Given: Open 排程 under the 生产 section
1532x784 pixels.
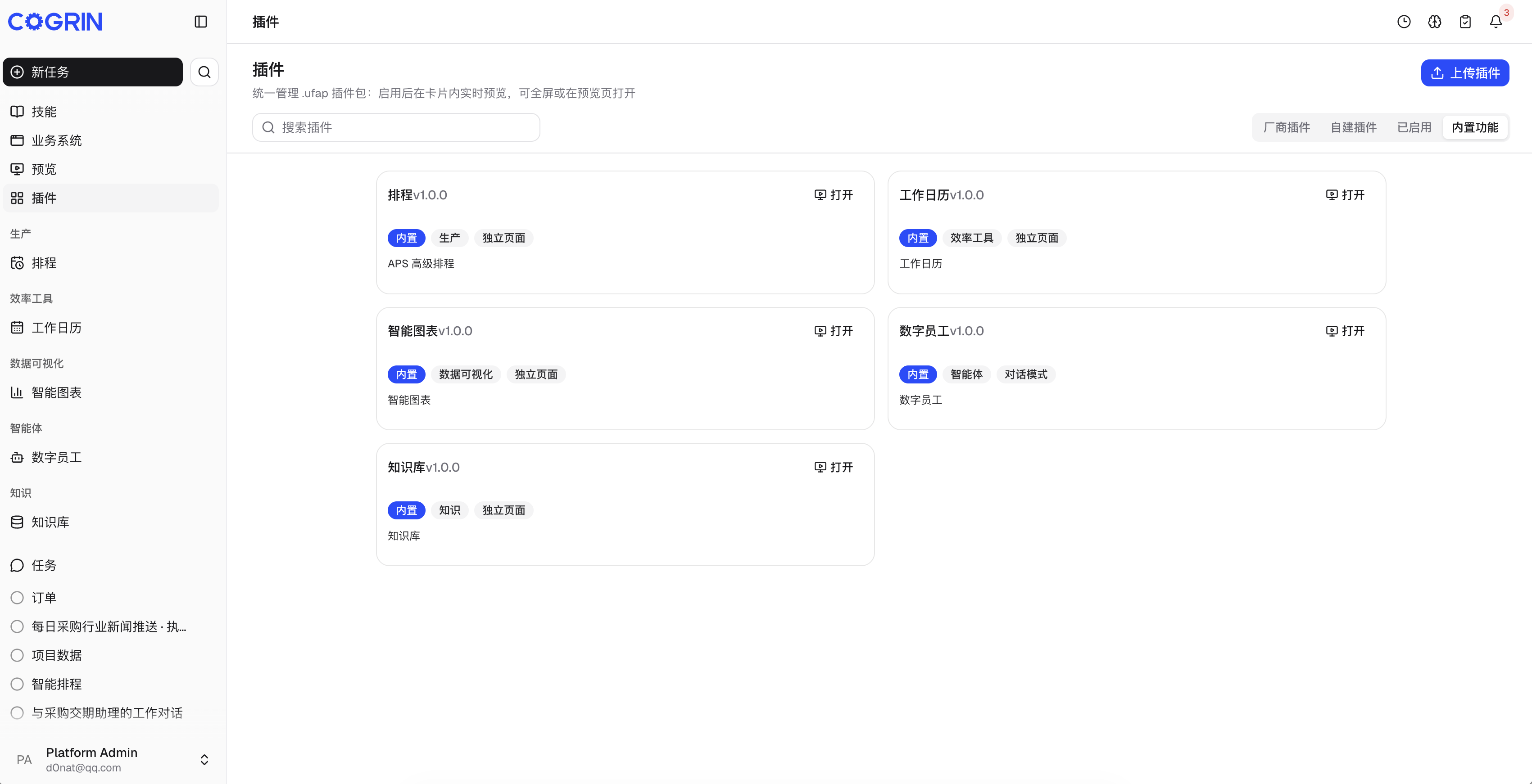Looking at the screenshot, I should (111, 263).
